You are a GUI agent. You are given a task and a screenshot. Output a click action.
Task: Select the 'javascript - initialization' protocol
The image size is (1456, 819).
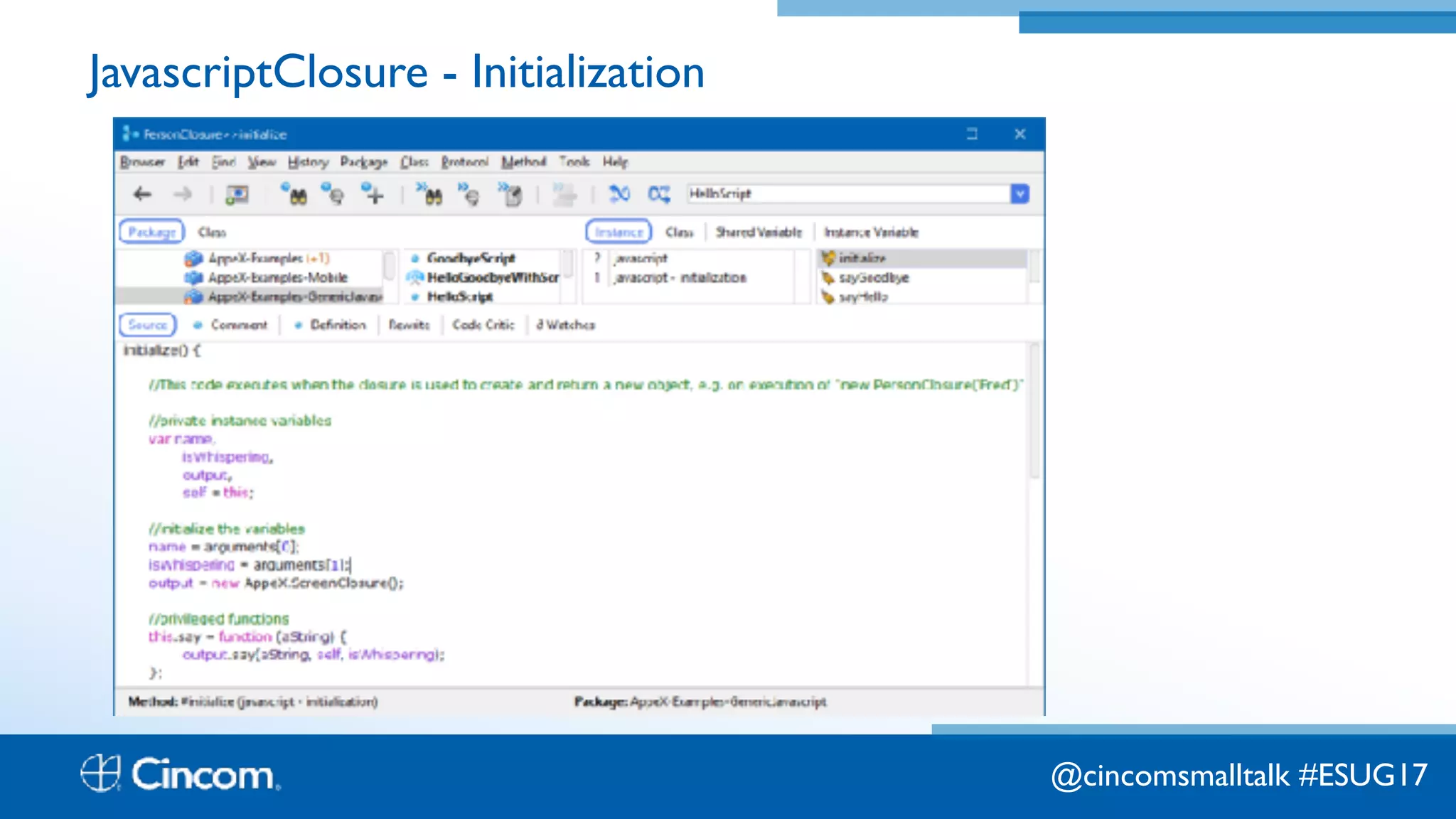[680, 277]
